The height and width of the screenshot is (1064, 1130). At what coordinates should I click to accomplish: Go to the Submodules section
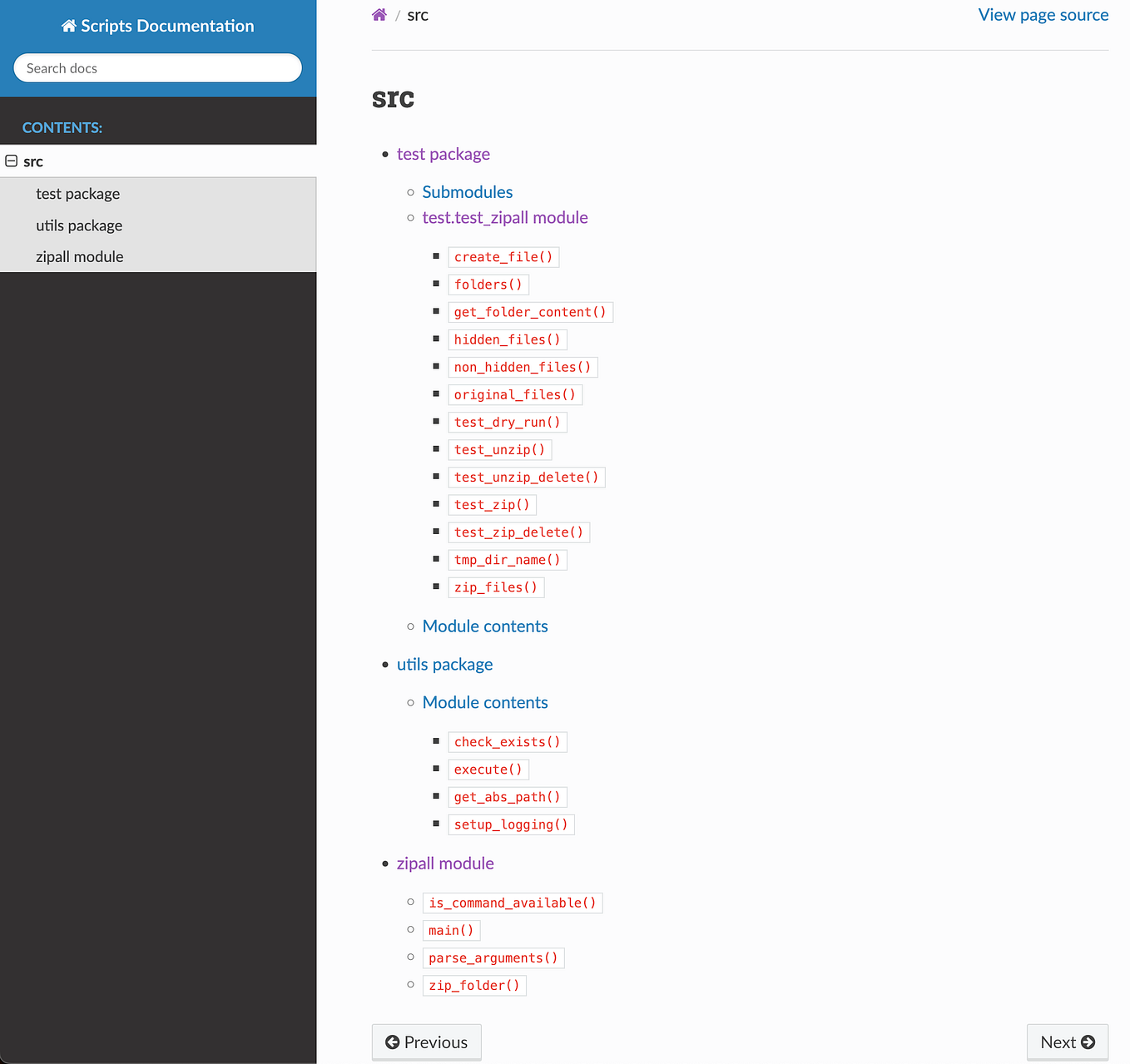pyautogui.click(x=467, y=191)
